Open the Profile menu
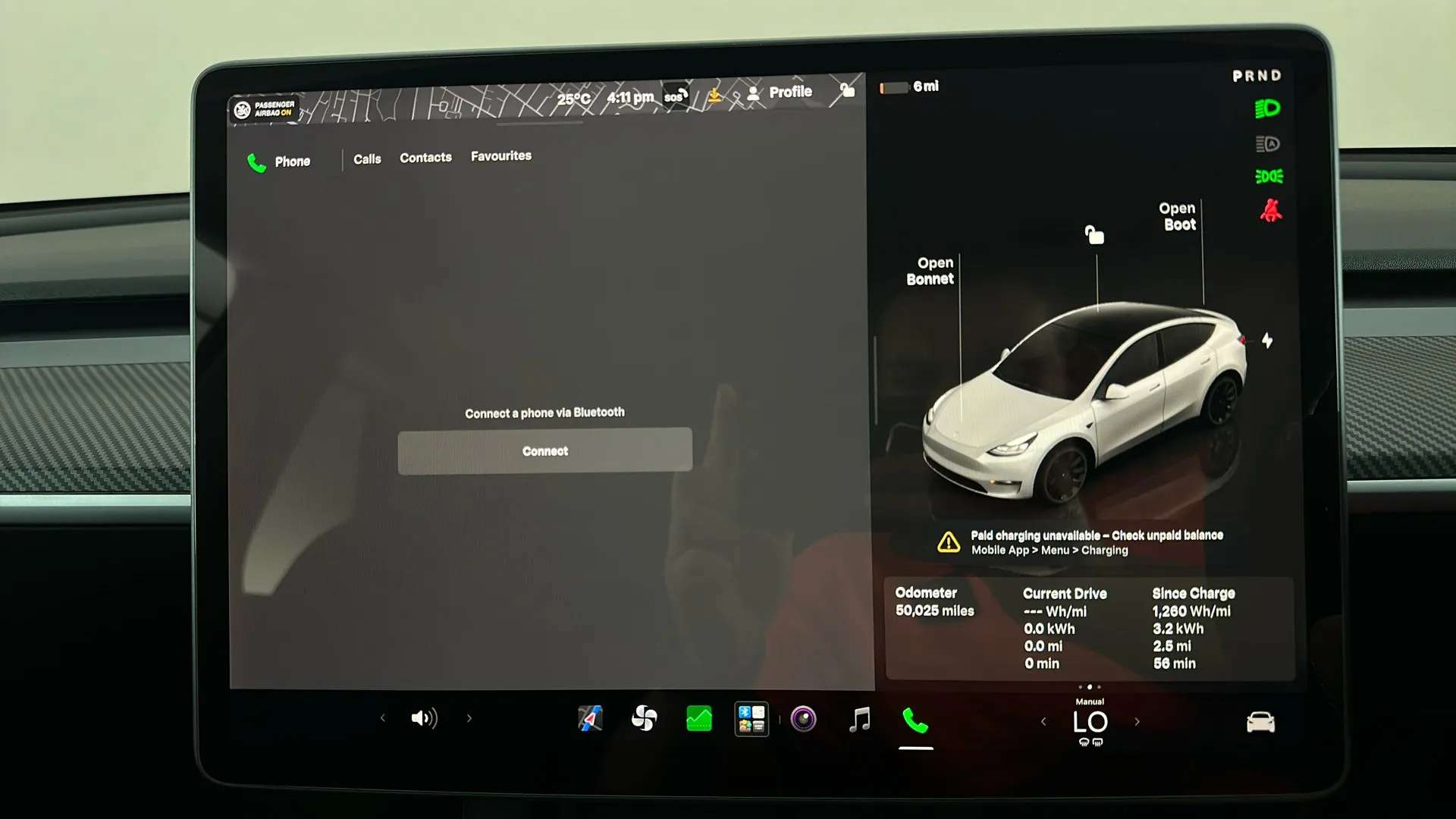This screenshot has height=819, width=1456. point(780,93)
